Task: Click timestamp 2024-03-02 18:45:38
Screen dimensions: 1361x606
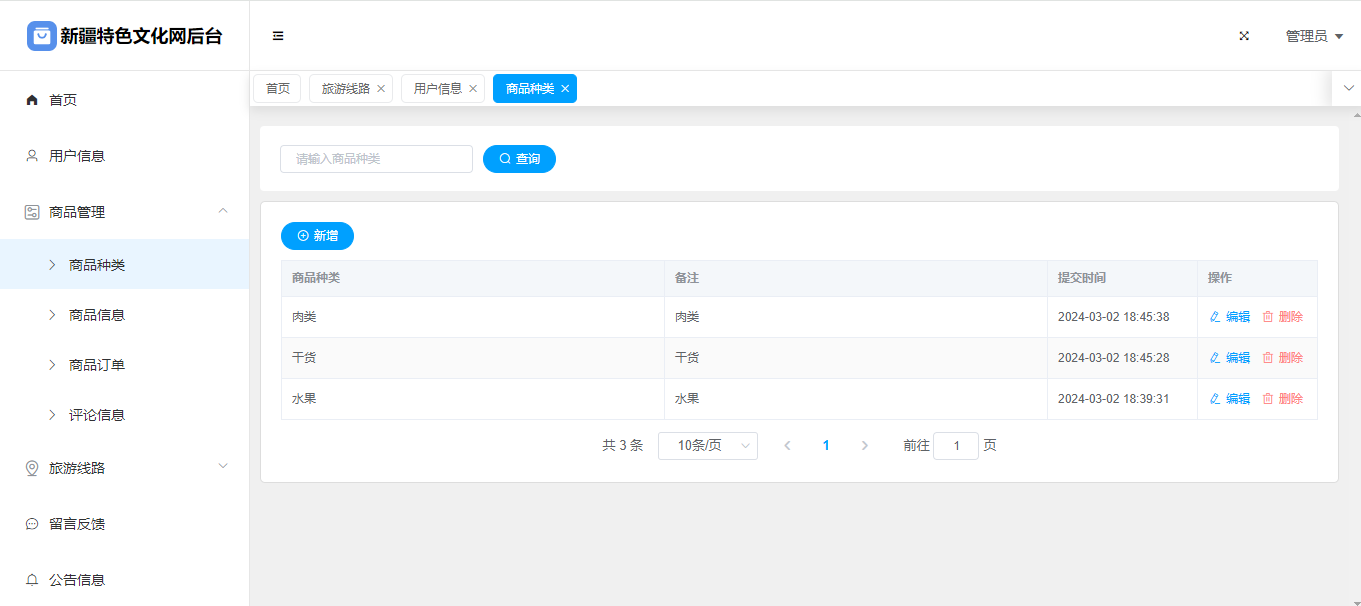Action: [1114, 317]
